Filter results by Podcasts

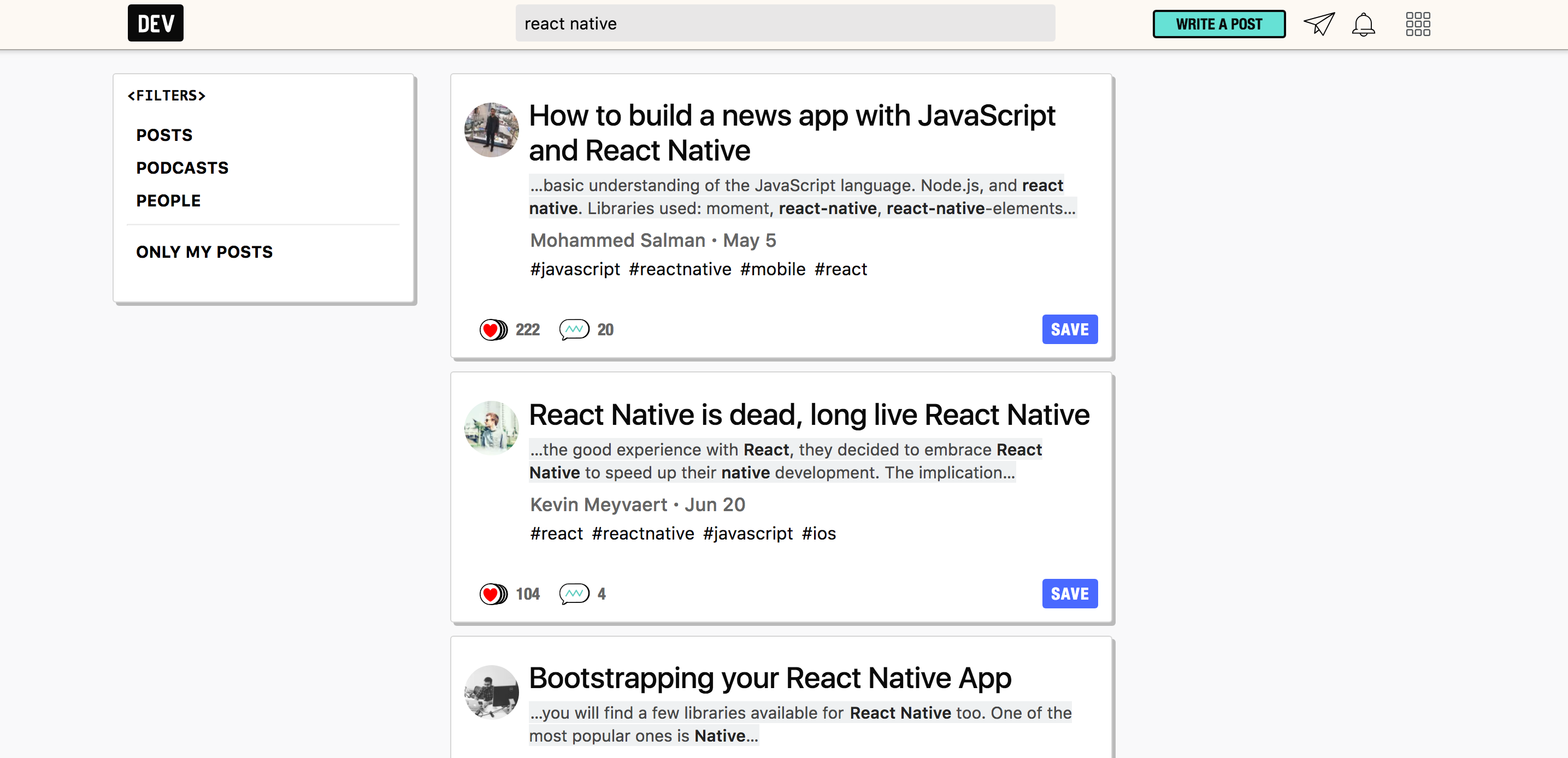182,168
